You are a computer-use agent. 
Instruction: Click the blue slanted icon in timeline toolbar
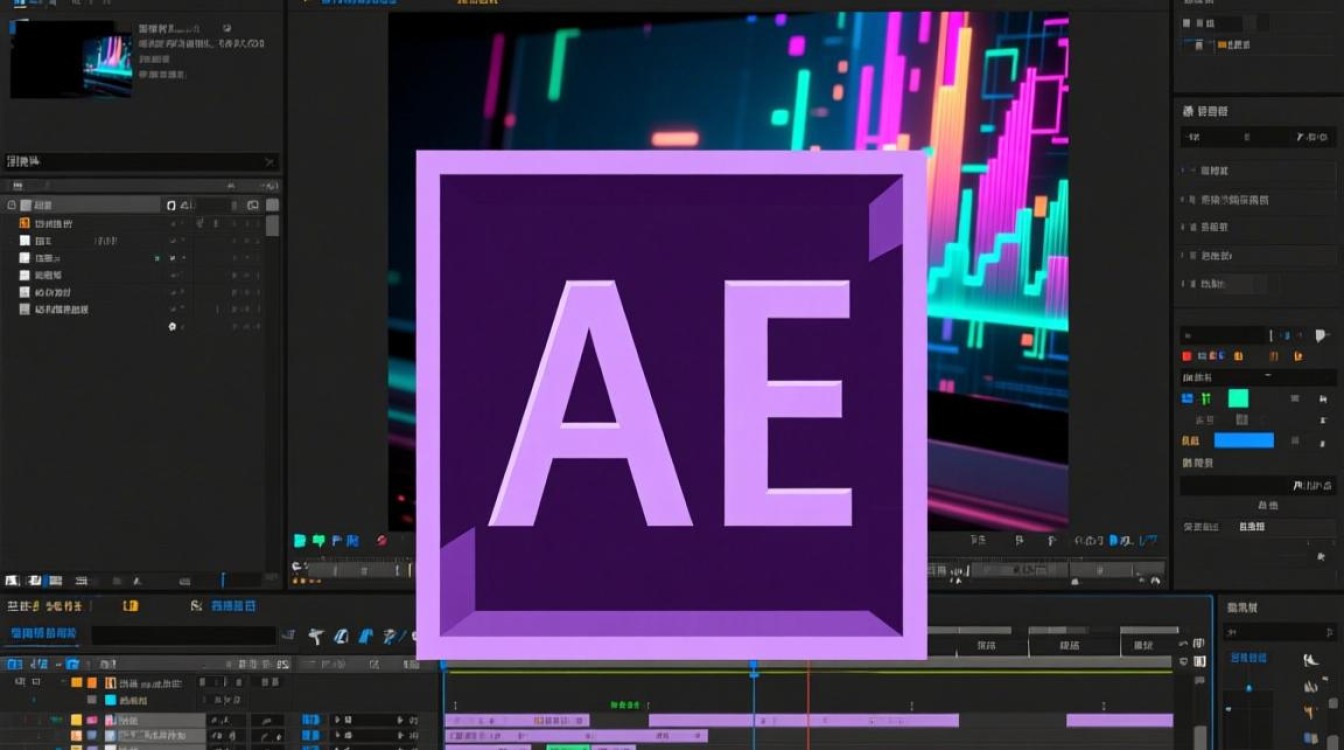pyautogui.click(x=365, y=636)
